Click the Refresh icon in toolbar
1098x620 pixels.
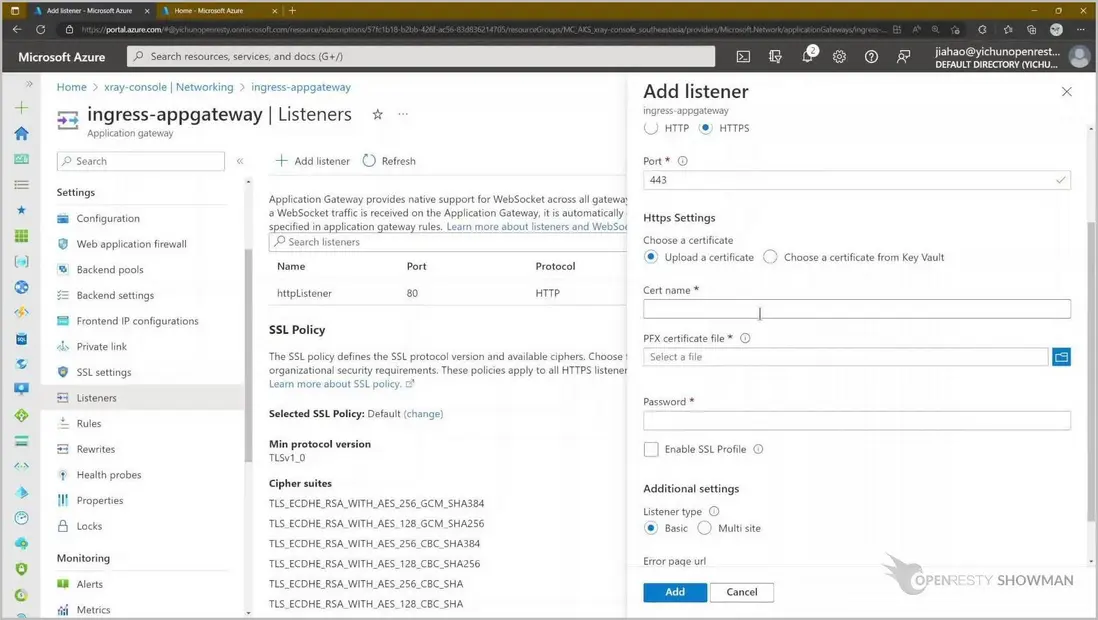(370, 161)
